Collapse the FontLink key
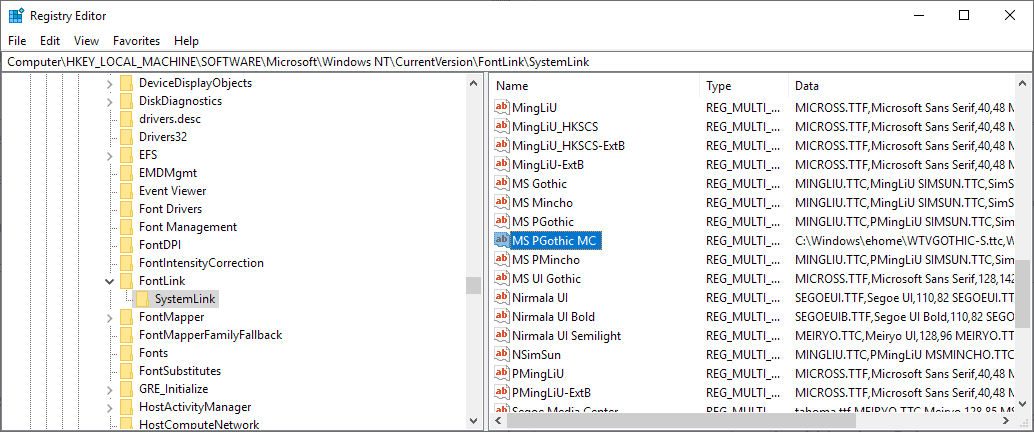The height and width of the screenshot is (432, 1034). click(109, 282)
